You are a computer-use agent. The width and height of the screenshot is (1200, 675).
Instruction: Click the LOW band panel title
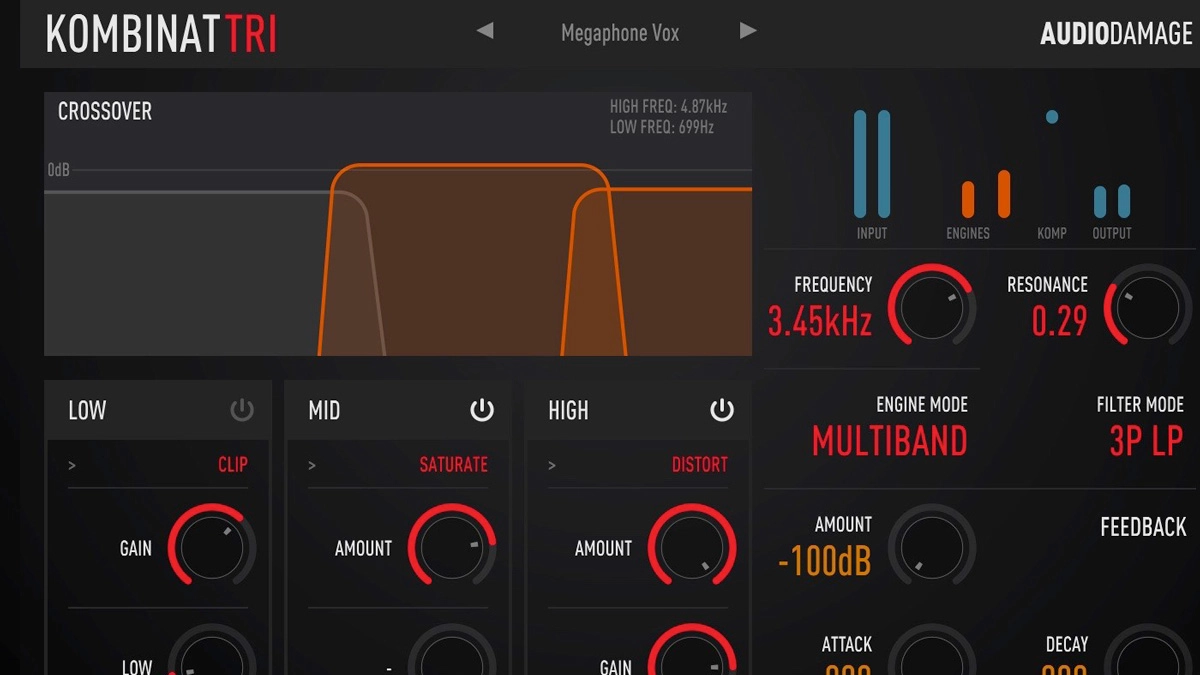pyautogui.click(x=87, y=410)
